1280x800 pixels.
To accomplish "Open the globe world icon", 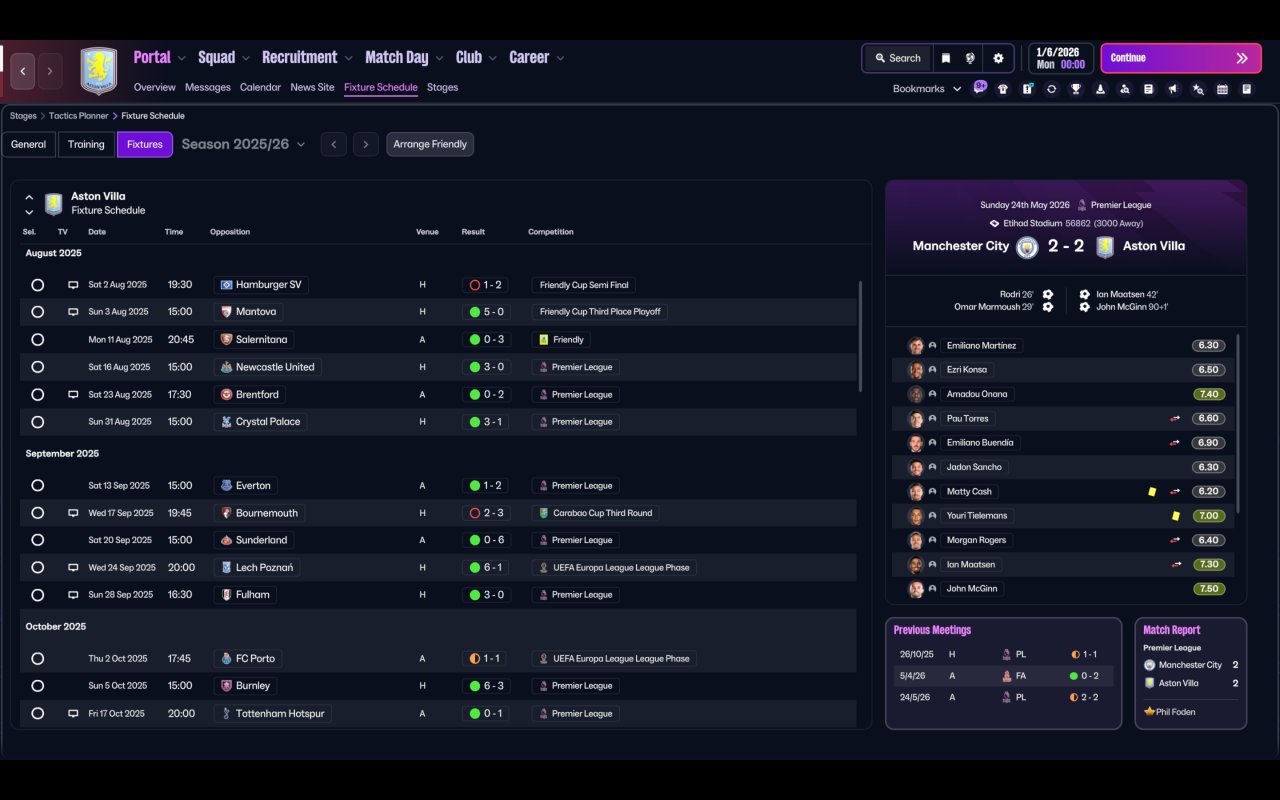I will (x=970, y=58).
